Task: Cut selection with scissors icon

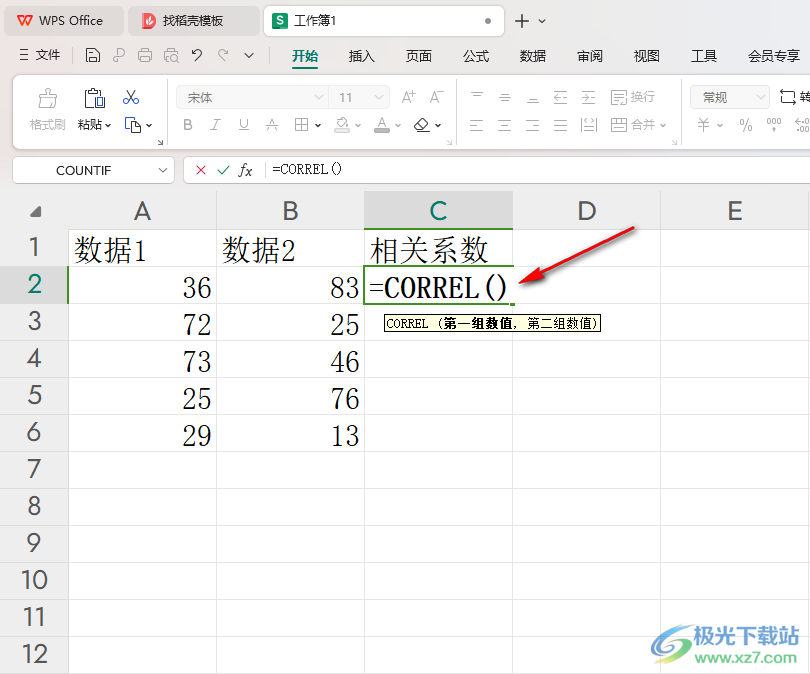Action: [131, 97]
